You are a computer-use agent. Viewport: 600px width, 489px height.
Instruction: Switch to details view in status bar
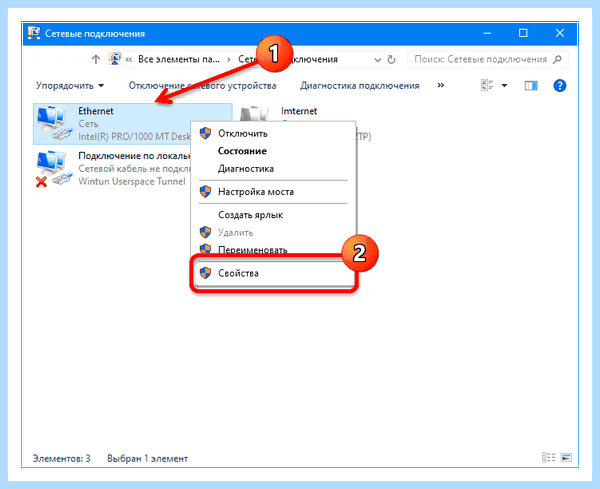[548, 457]
